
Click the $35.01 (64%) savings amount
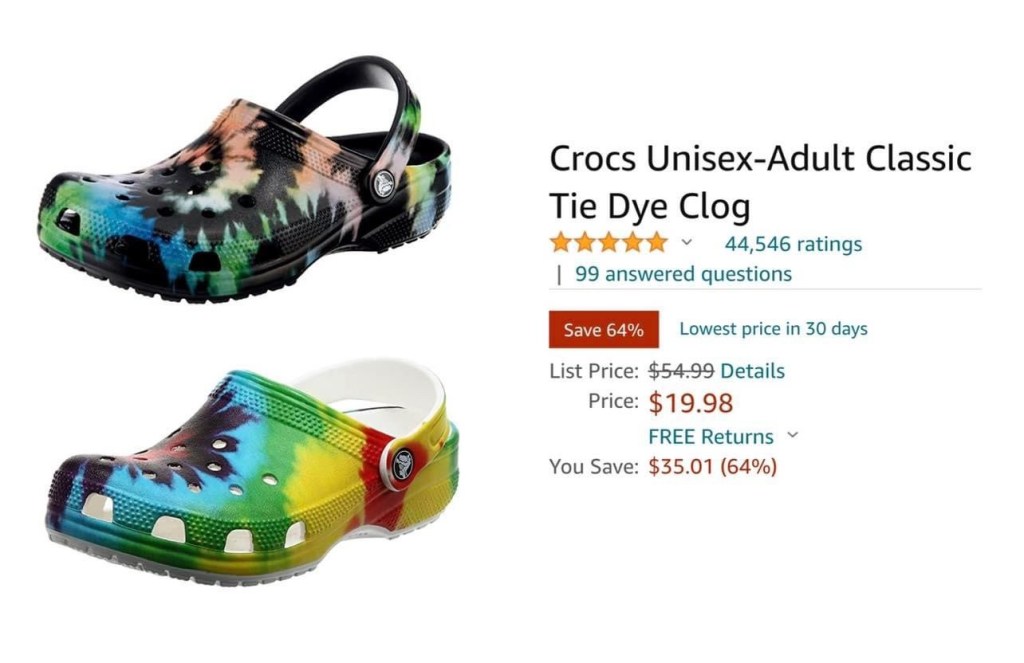712,466
